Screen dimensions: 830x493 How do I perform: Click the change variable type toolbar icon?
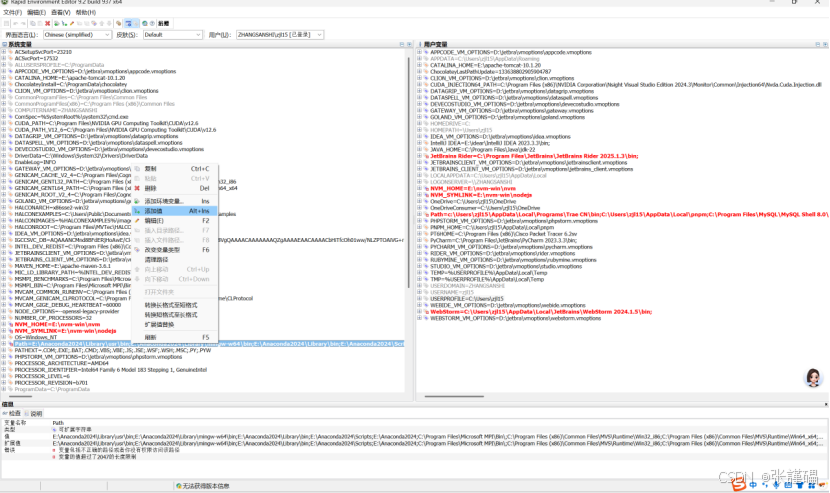[94, 23]
